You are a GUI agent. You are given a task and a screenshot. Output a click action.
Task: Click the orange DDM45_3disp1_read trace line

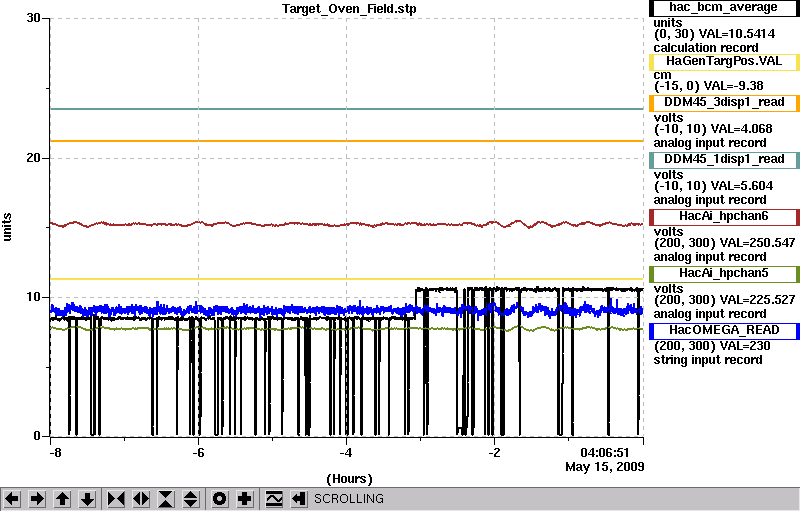(347, 141)
